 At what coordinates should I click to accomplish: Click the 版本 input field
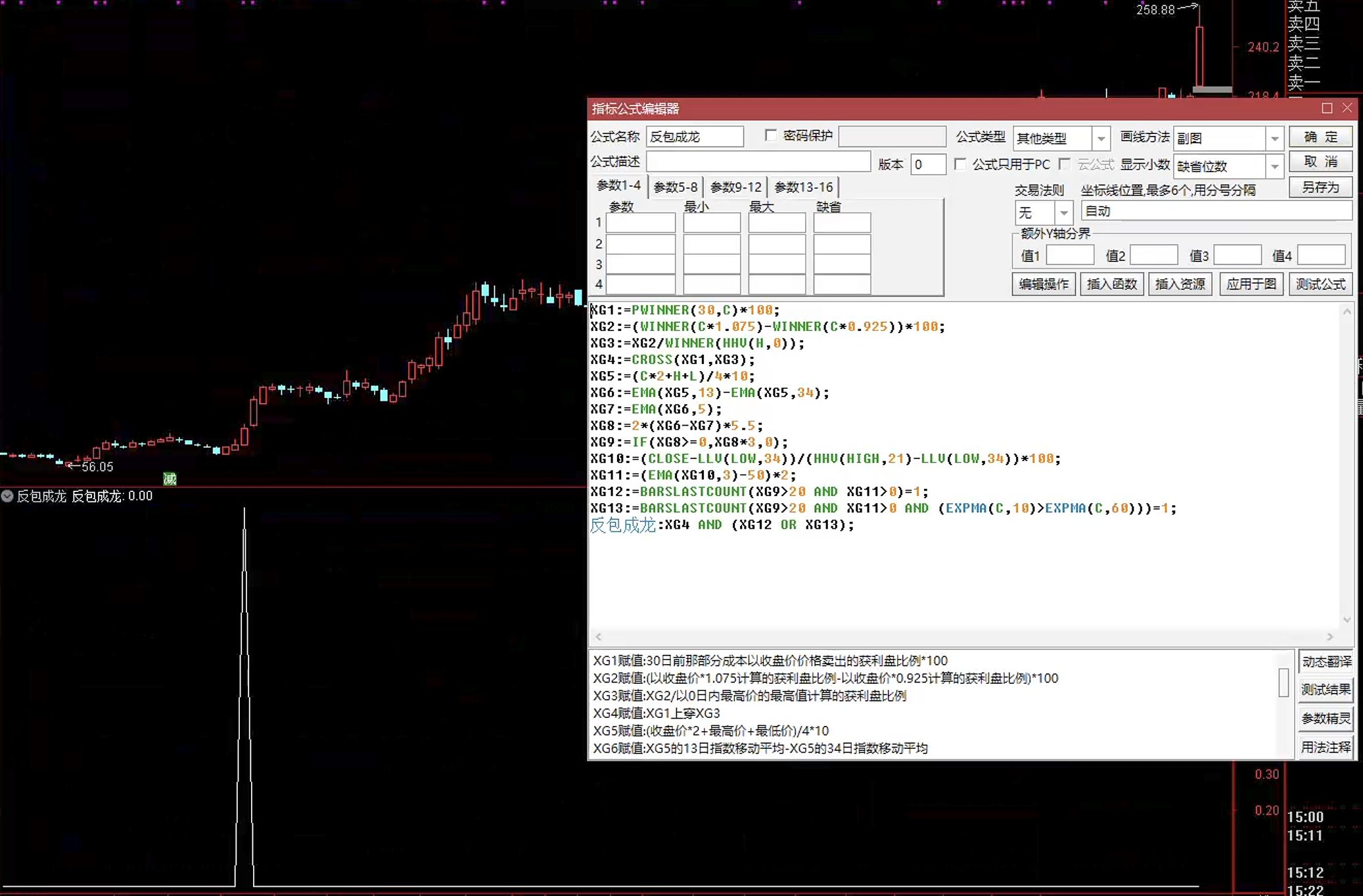coord(928,164)
